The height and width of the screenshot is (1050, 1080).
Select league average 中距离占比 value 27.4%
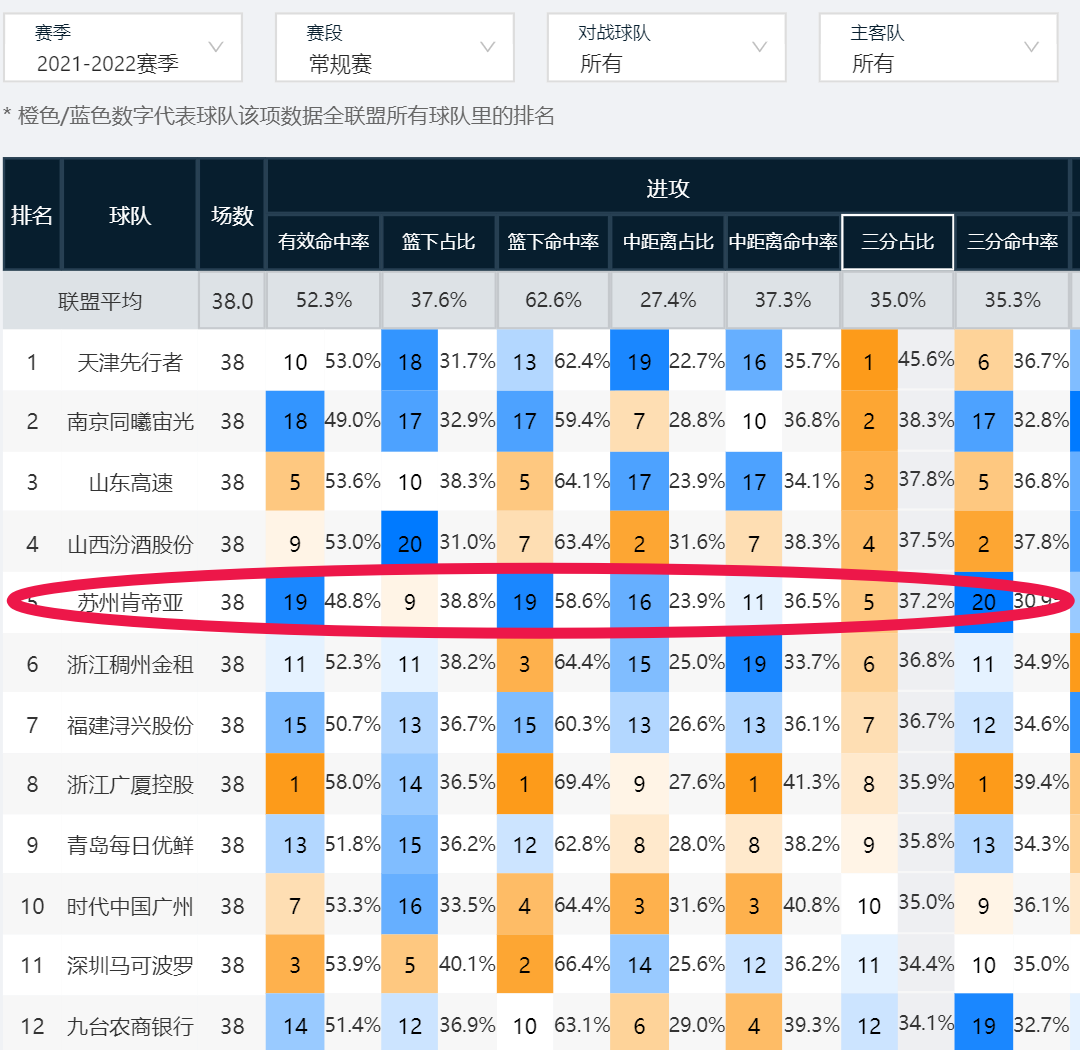(x=668, y=300)
